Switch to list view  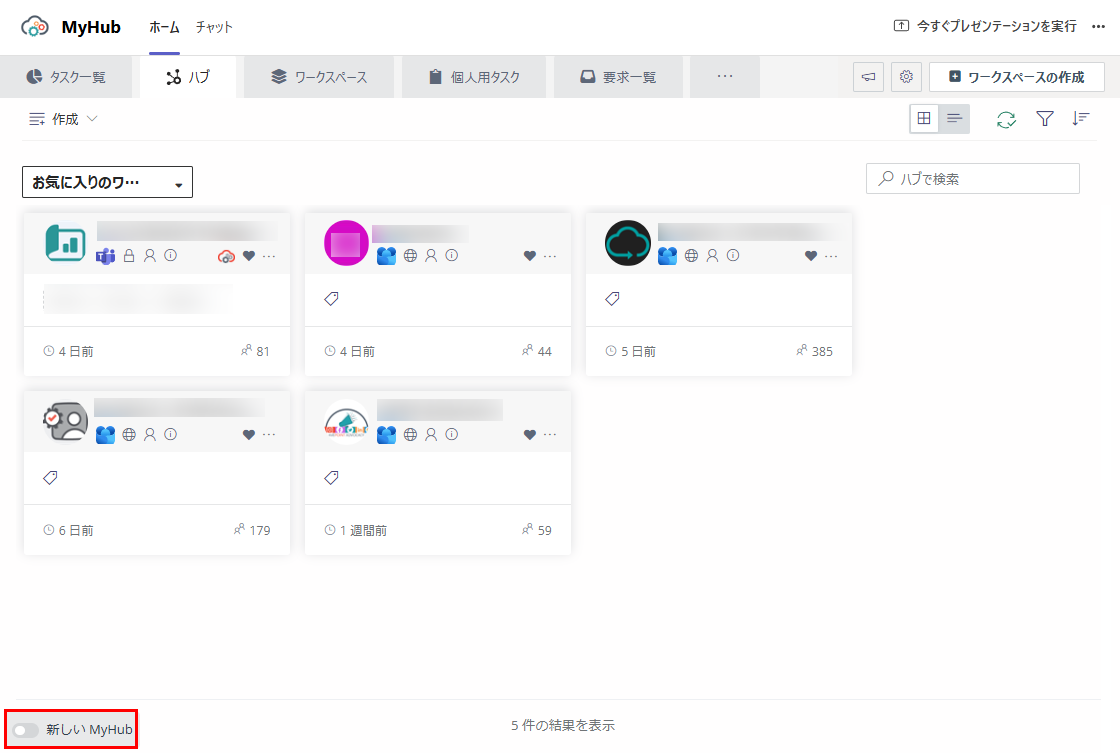(954, 119)
